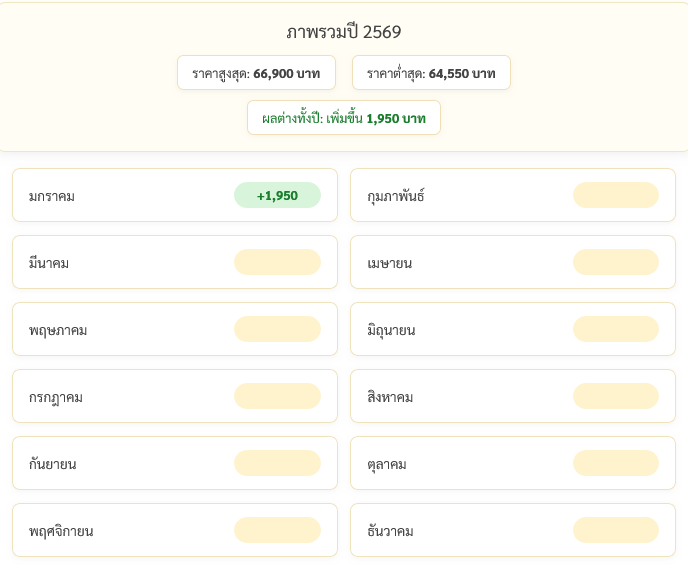
Task: Open the มีนาคม month label
Action: 49,263
